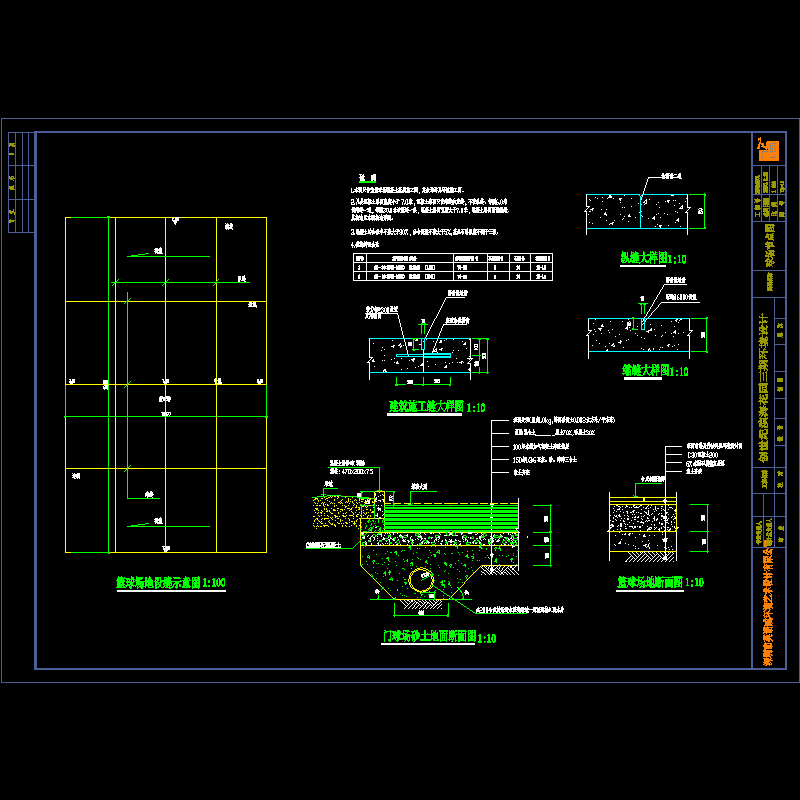Select the orange company logo in title block
The image size is (800, 800).
[768, 149]
